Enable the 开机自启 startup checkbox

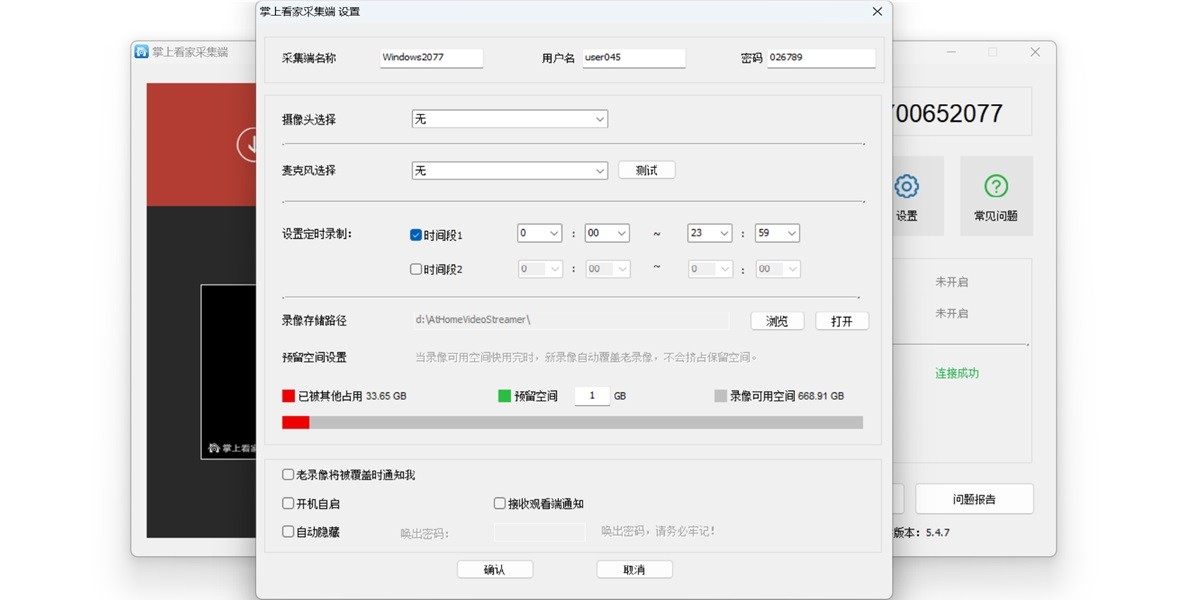click(x=288, y=503)
